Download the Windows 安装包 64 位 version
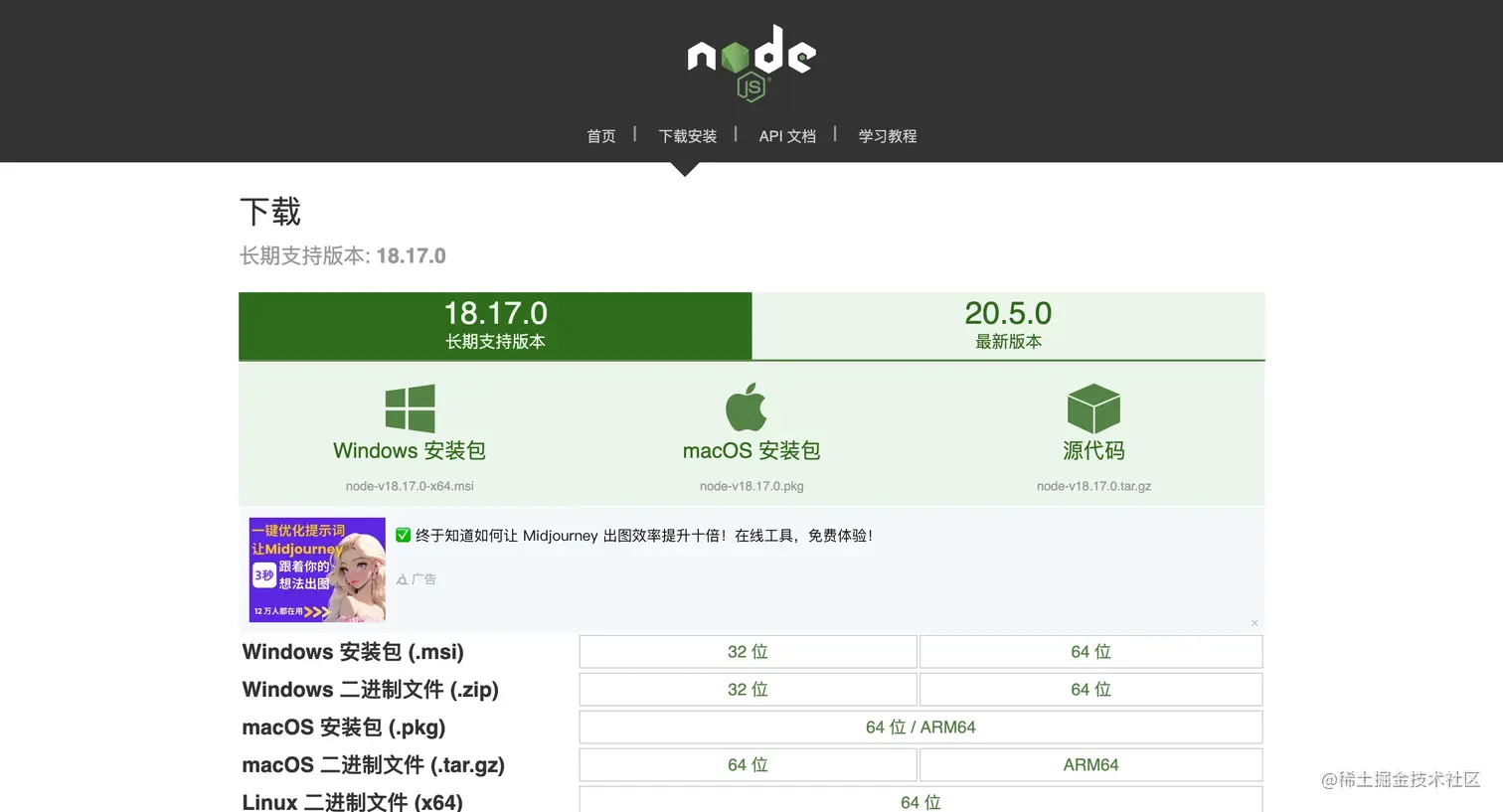 [x=1090, y=651]
